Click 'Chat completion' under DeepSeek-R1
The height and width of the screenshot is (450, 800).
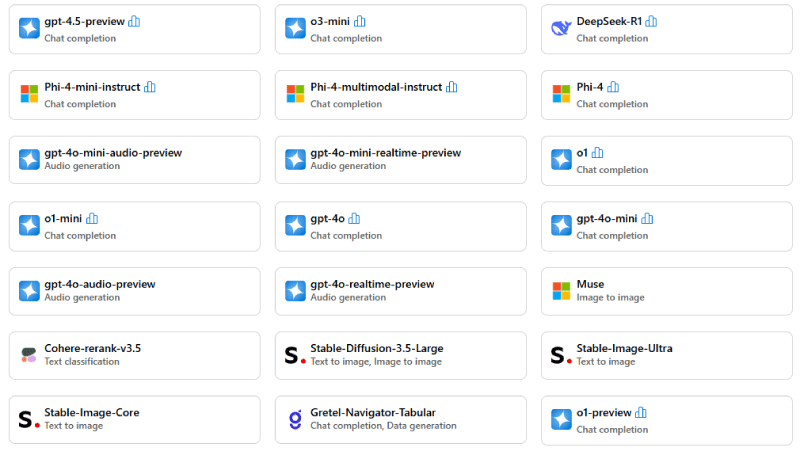(x=612, y=38)
